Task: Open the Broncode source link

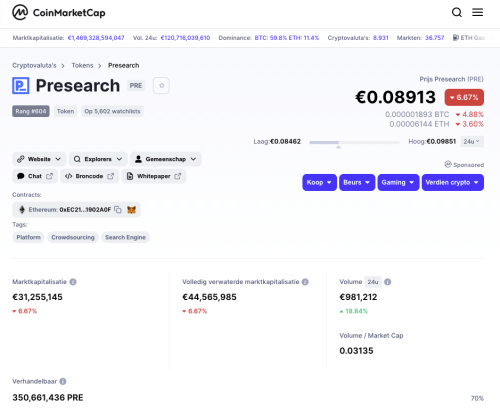Action: 89,176
